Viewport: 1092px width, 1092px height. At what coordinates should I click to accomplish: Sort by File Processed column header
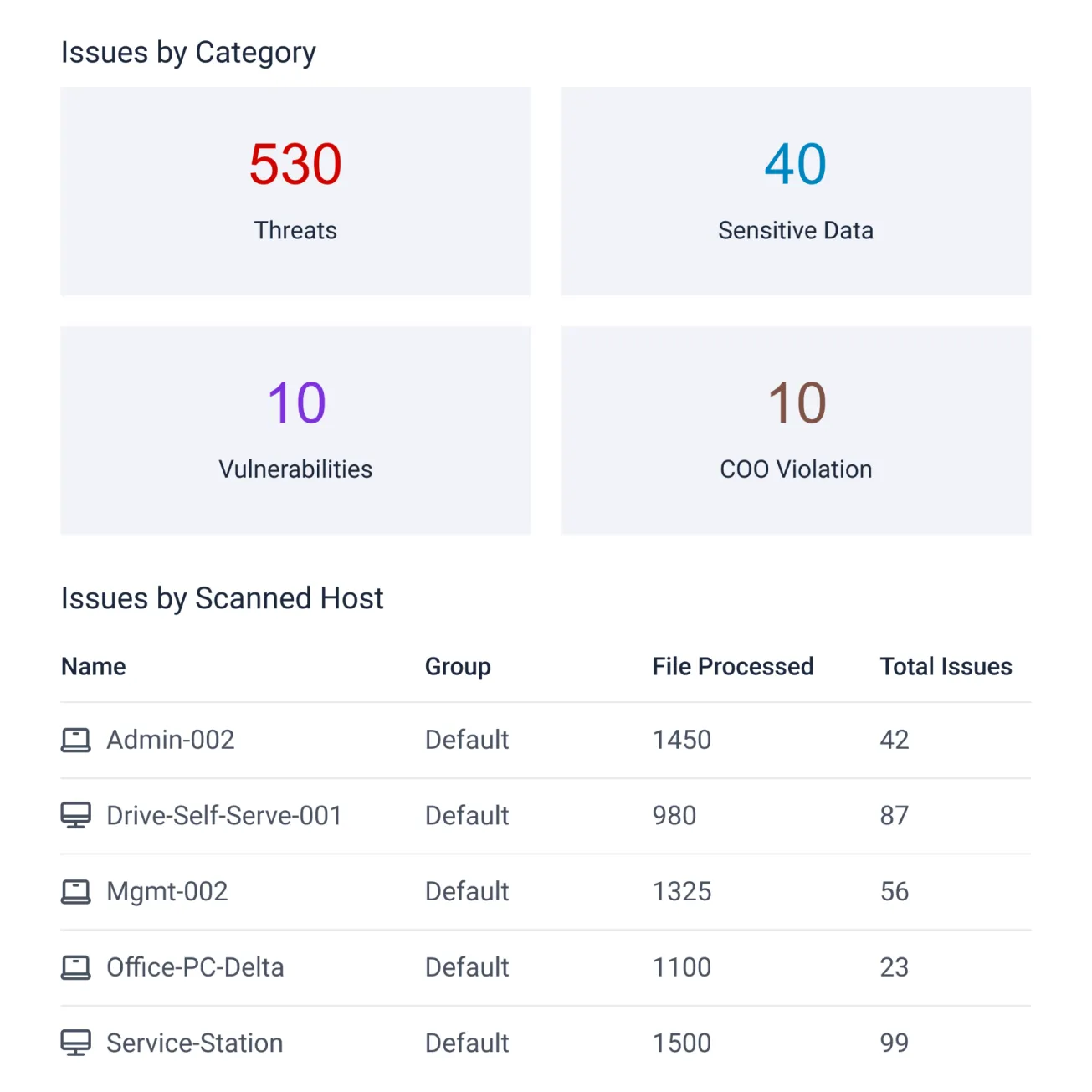click(x=732, y=666)
